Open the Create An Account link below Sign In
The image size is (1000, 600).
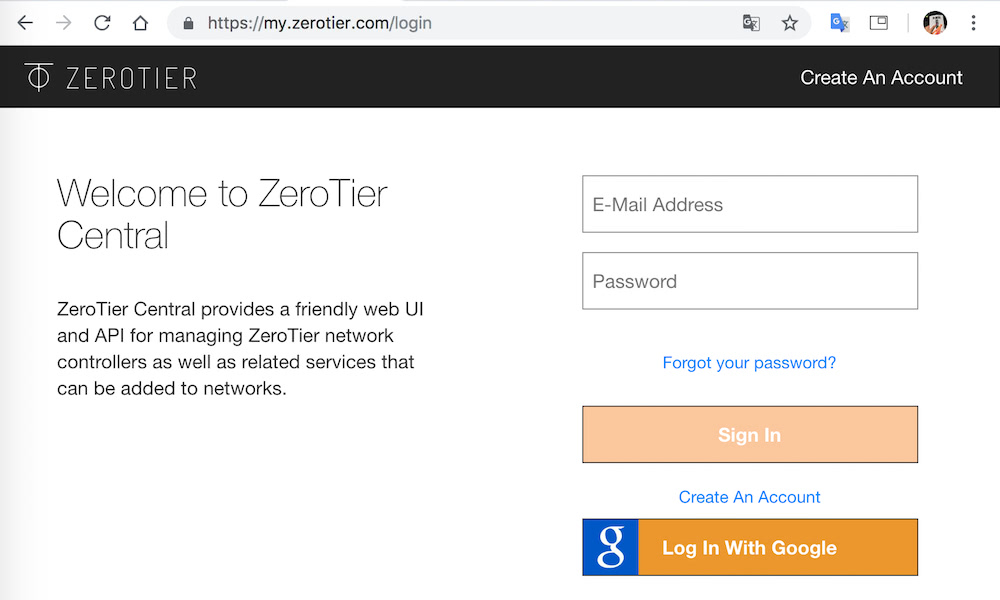click(x=749, y=497)
